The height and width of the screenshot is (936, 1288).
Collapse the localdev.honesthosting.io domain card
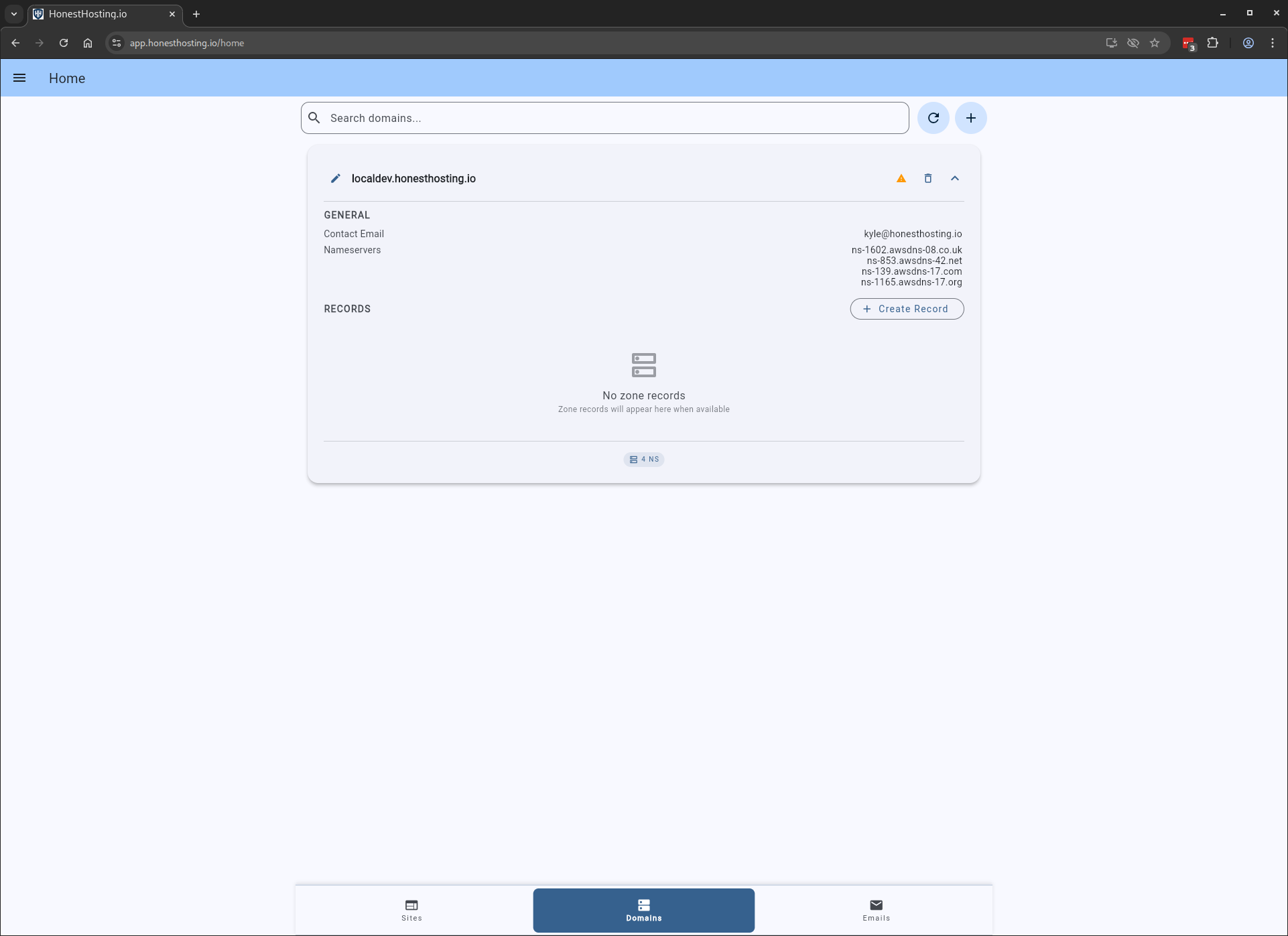tap(955, 178)
